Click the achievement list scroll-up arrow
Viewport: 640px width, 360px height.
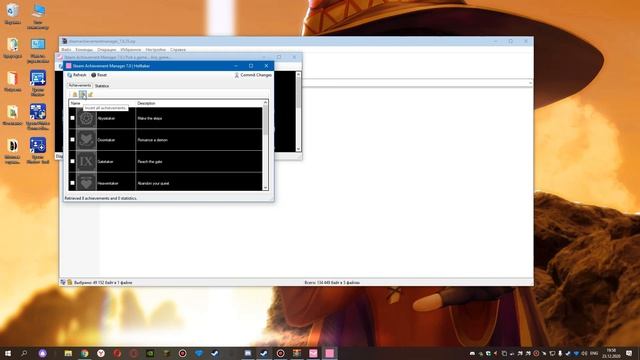point(266,102)
